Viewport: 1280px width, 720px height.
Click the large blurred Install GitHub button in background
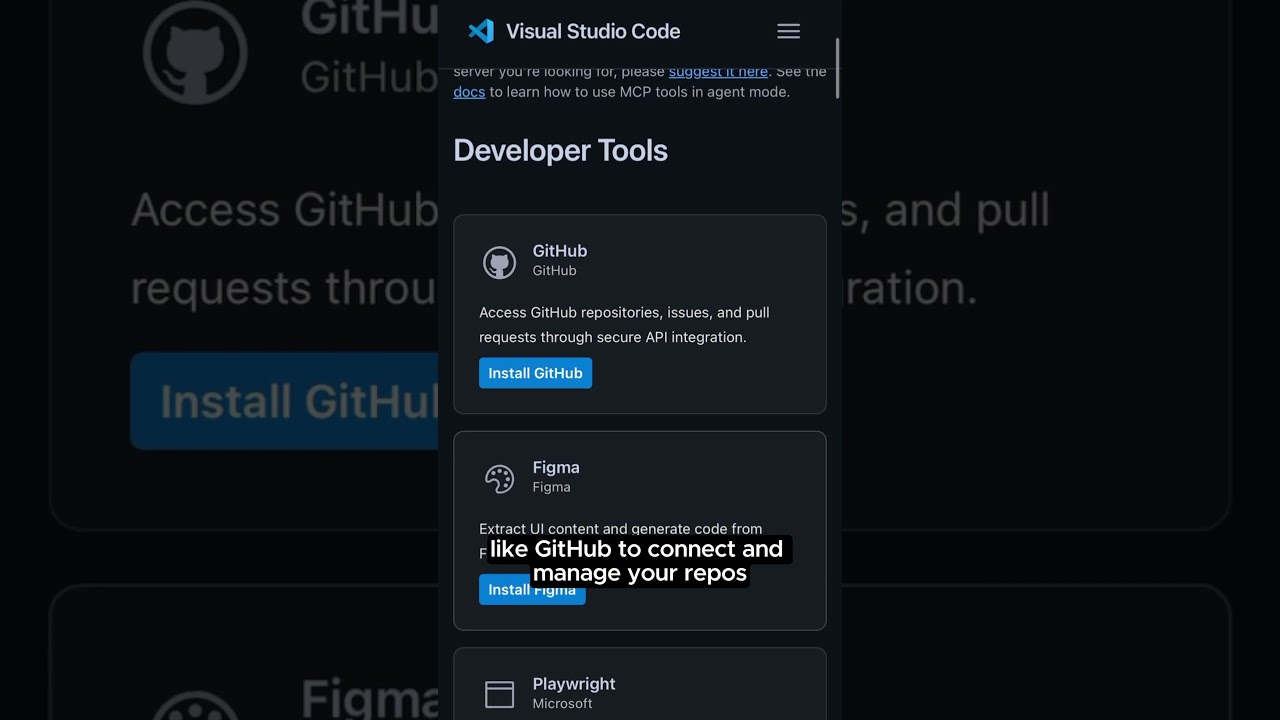284,401
